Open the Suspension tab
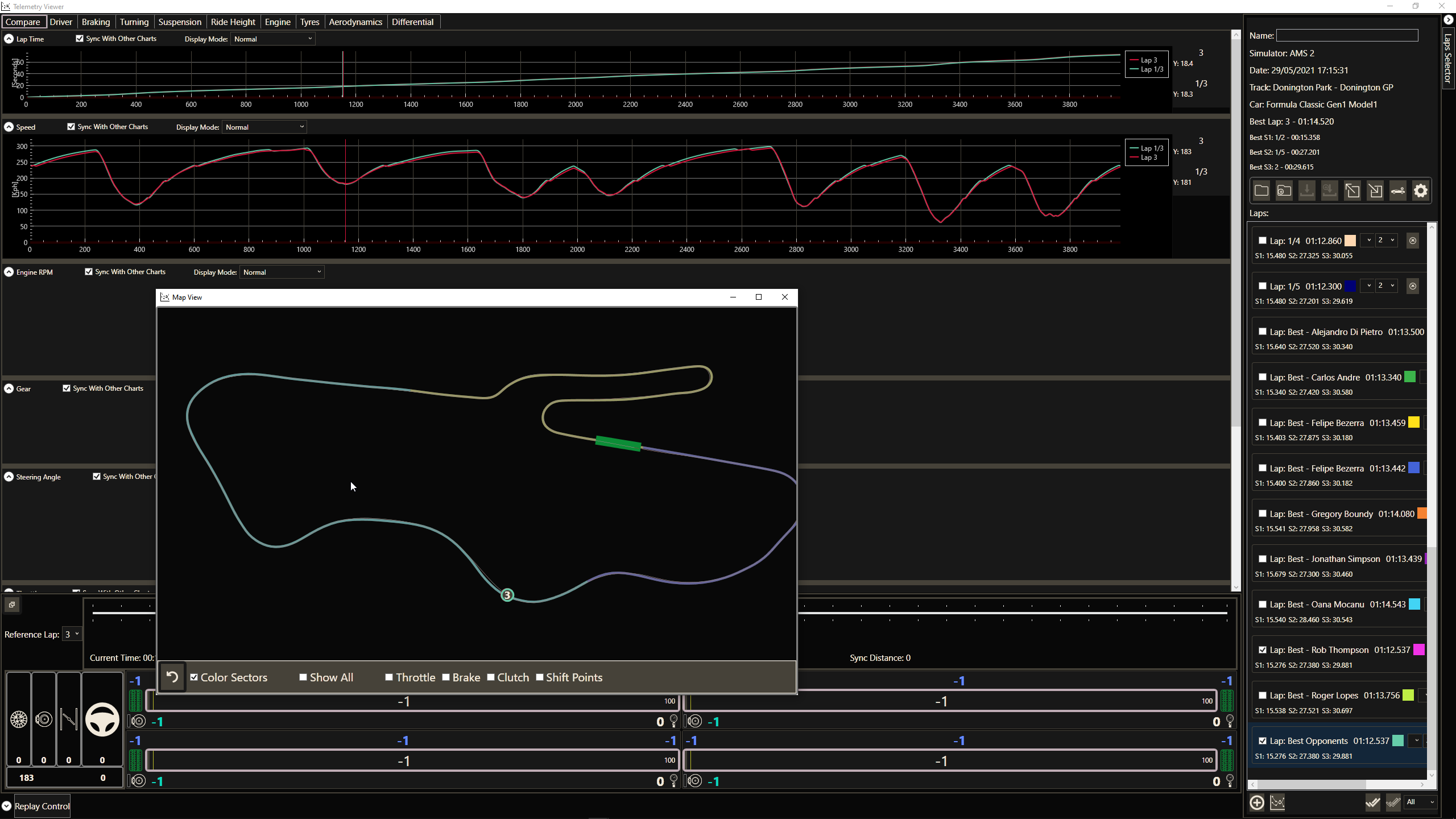 click(180, 22)
